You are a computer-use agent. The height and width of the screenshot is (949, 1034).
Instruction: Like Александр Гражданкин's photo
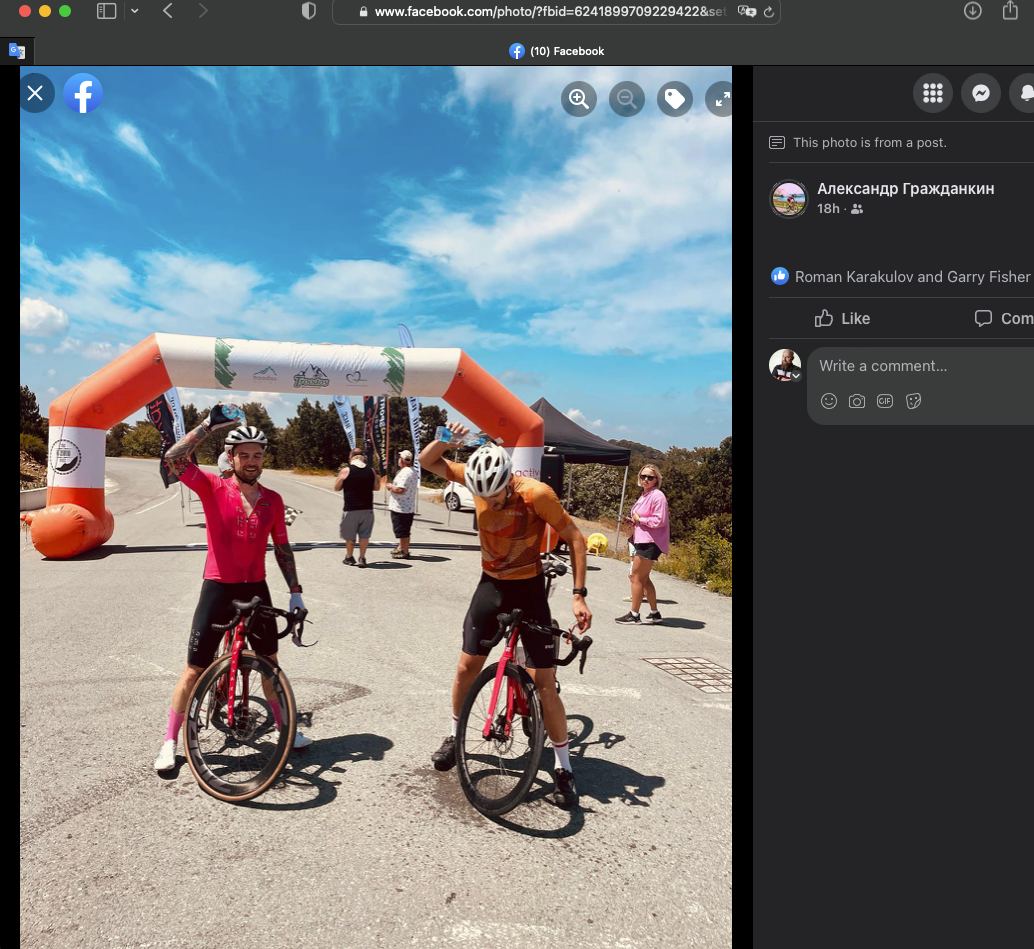tap(842, 318)
